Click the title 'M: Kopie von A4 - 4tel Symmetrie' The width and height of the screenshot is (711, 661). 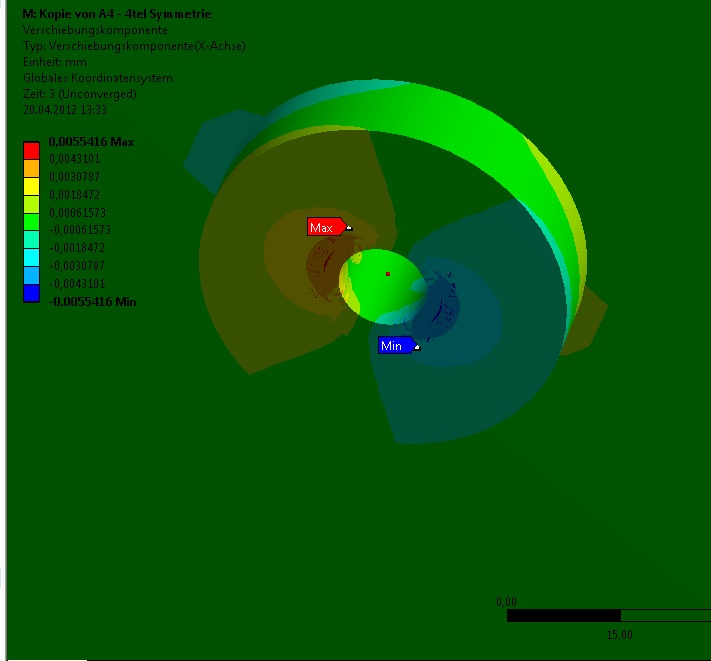pos(117,14)
